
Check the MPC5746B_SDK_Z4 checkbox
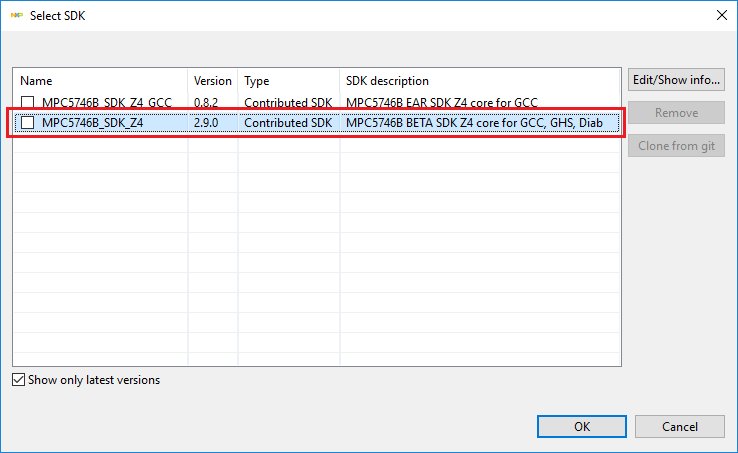tap(28, 123)
